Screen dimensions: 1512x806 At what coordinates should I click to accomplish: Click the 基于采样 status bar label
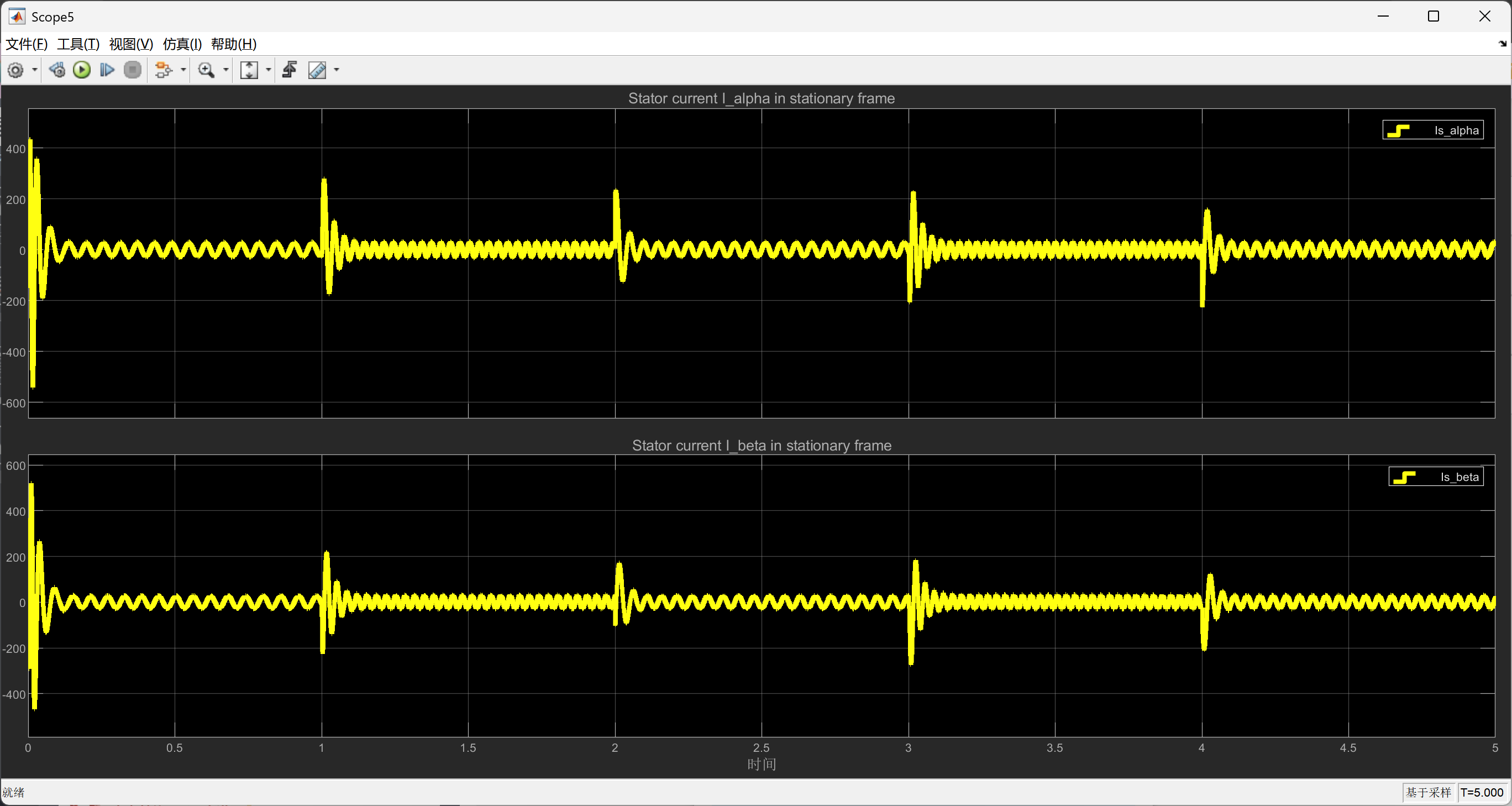point(1427,793)
